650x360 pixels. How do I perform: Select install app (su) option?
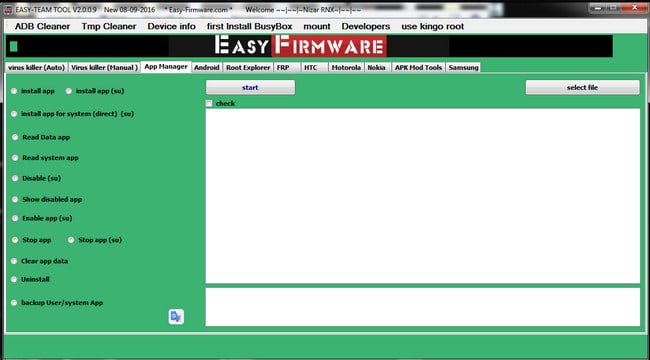click(x=69, y=91)
